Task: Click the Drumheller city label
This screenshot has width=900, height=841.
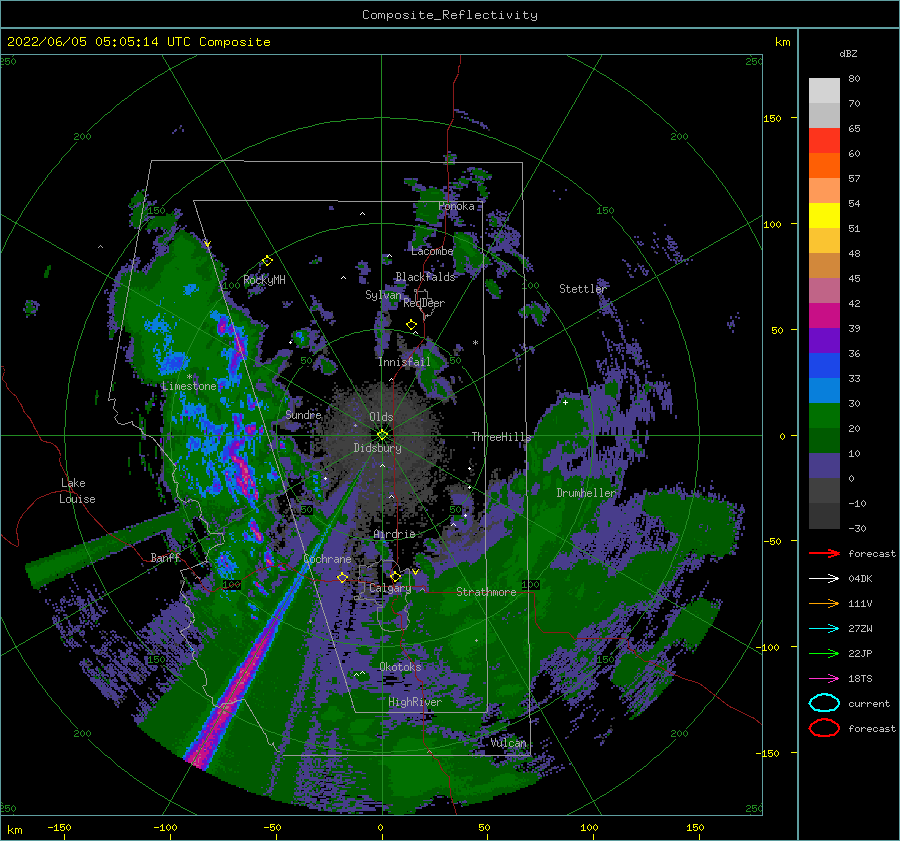Action: [586, 493]
